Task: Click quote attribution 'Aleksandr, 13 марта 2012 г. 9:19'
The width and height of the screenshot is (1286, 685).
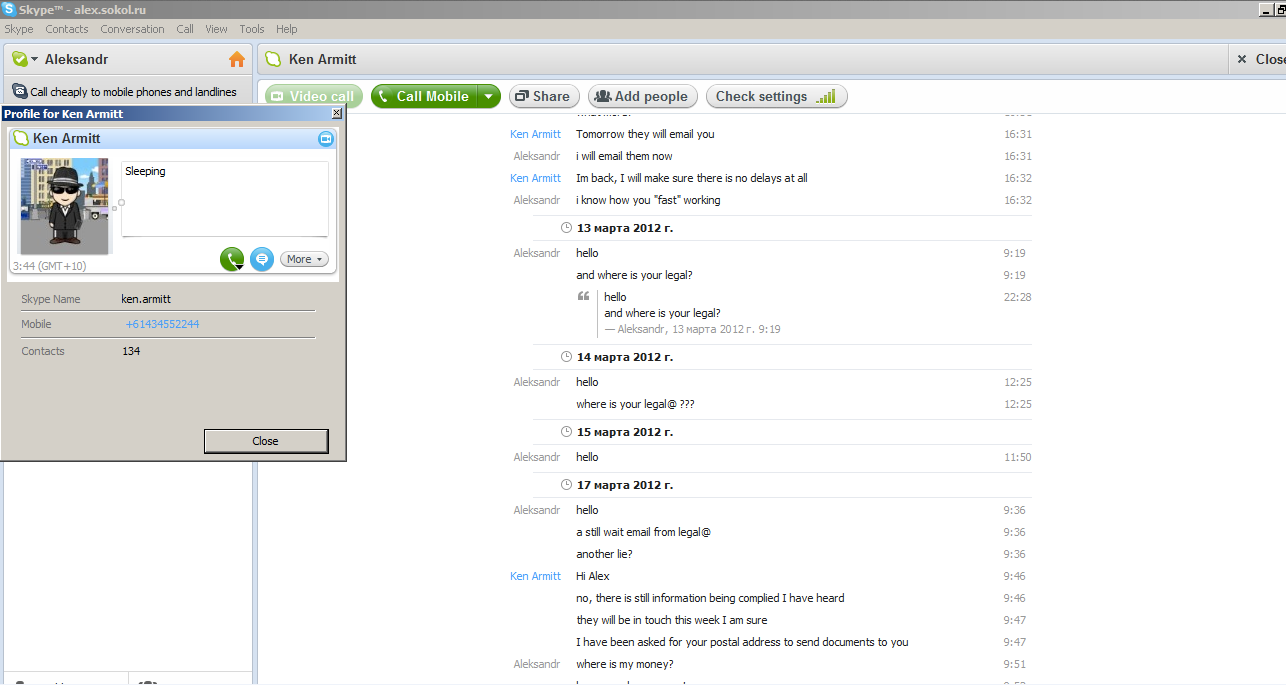Action: pos(692,329)
